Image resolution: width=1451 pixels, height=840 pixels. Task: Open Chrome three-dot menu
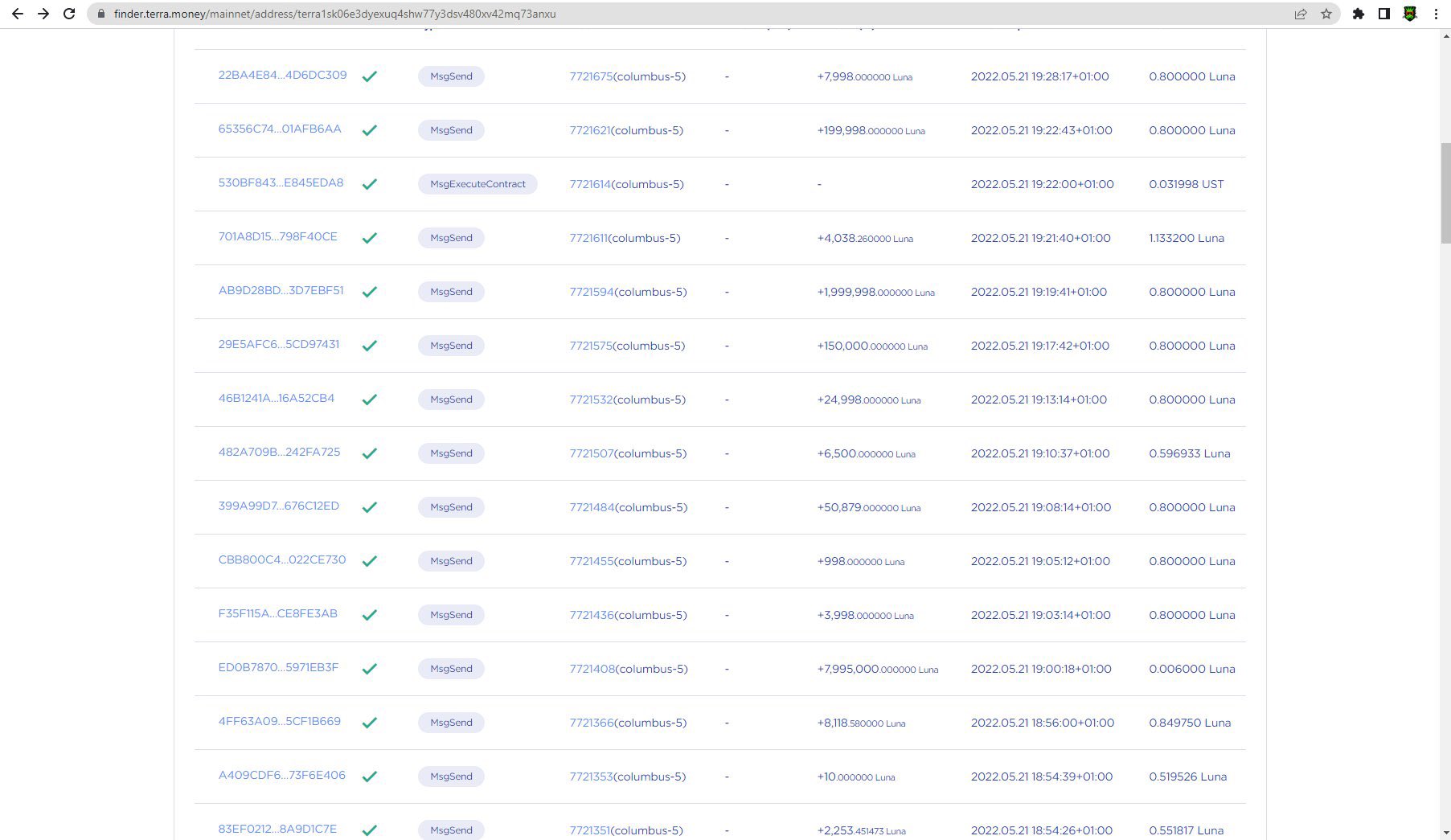tap(1436, 14)
